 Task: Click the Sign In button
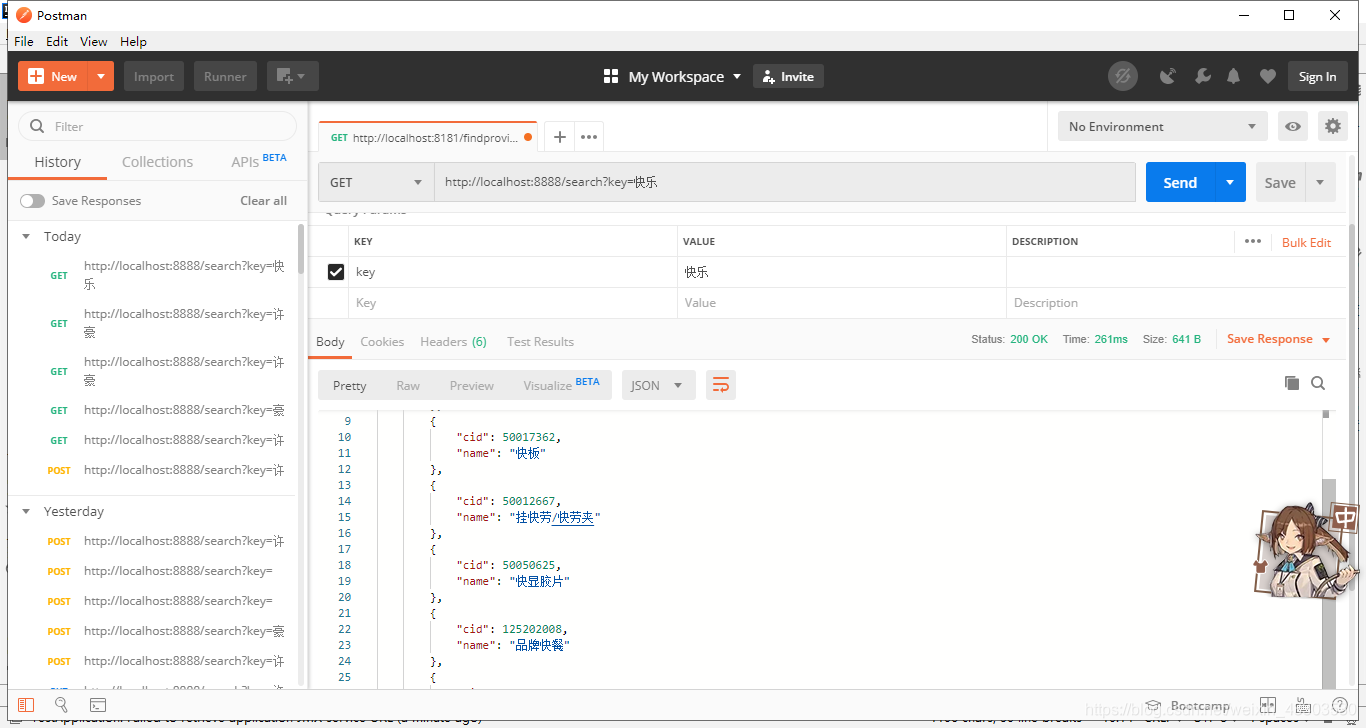pos(1317,76)
